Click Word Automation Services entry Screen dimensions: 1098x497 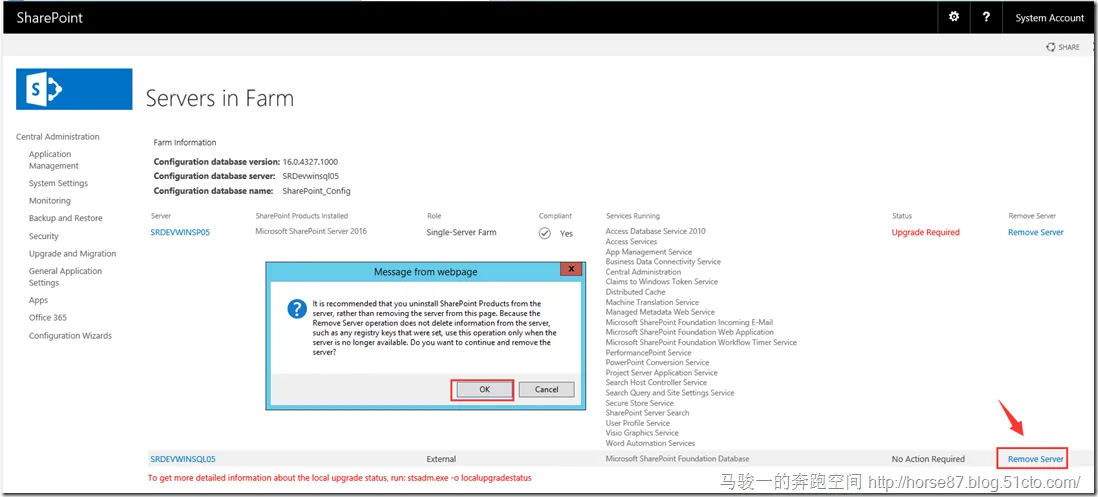click(651, 443)
